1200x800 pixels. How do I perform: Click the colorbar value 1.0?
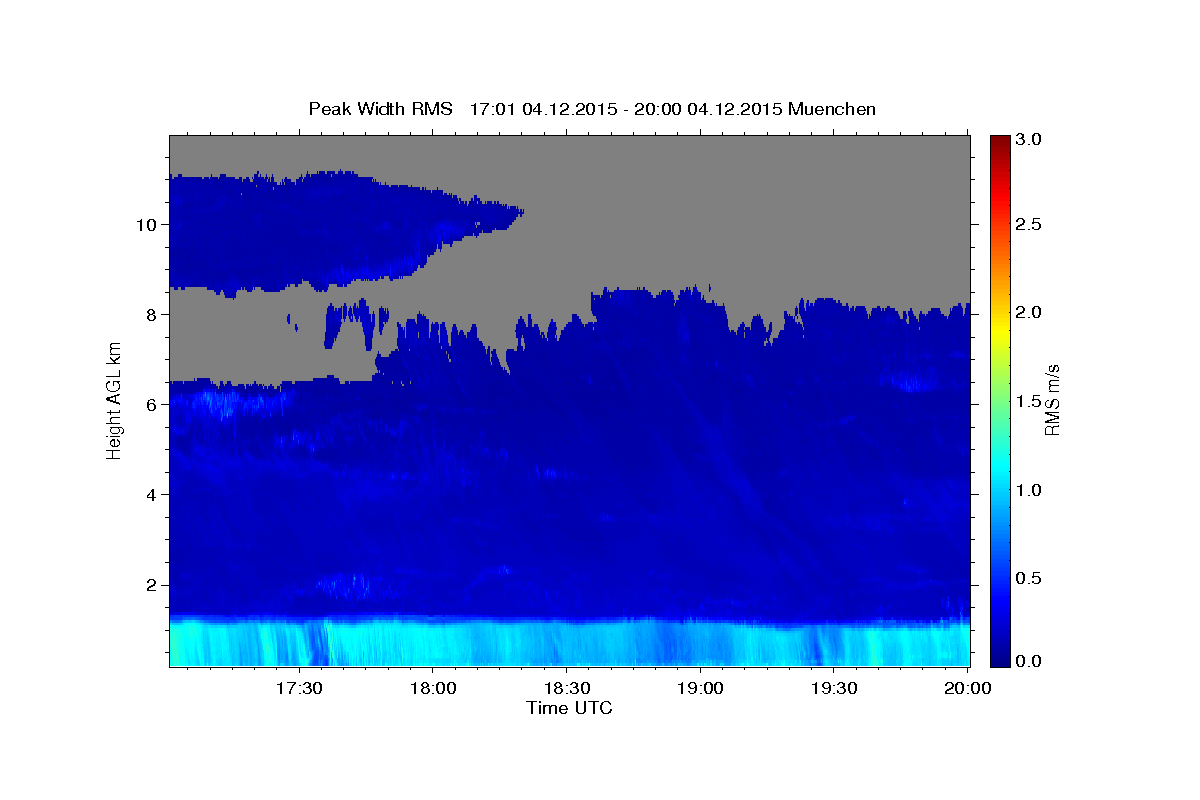click(x=1029, y=490)
